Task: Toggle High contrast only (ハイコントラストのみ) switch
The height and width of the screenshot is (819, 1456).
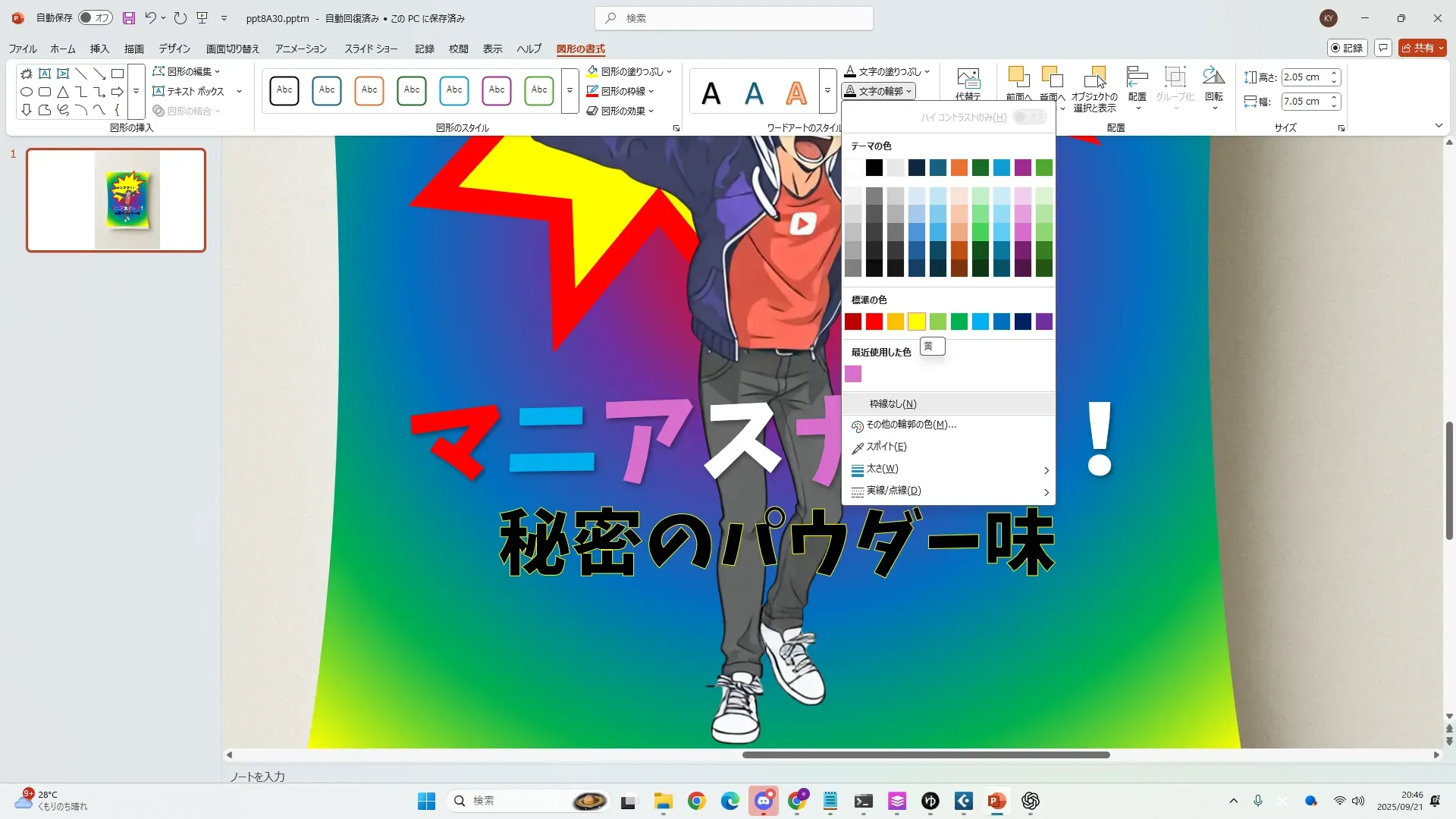Action: [1029, 118]
